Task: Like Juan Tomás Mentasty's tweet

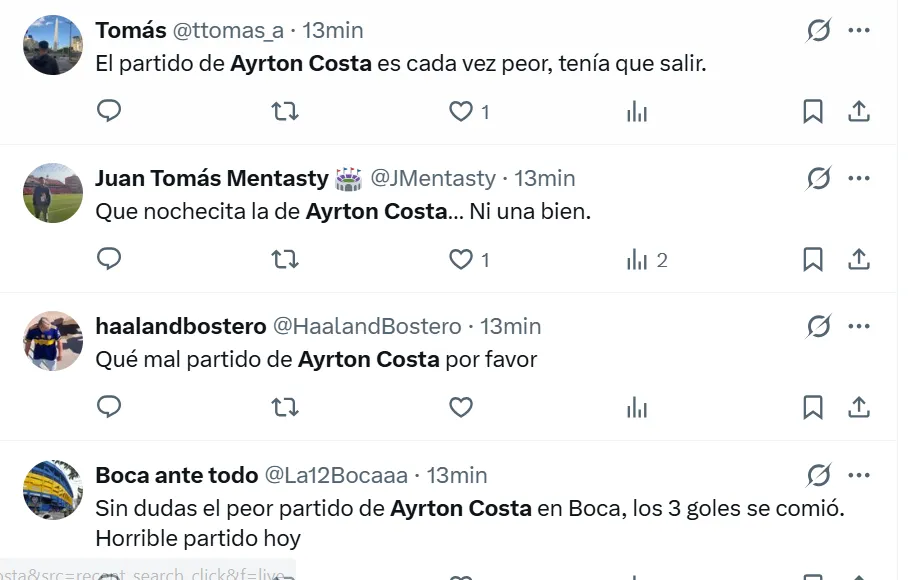Action: pyautogui.click(x=461, y=260)
